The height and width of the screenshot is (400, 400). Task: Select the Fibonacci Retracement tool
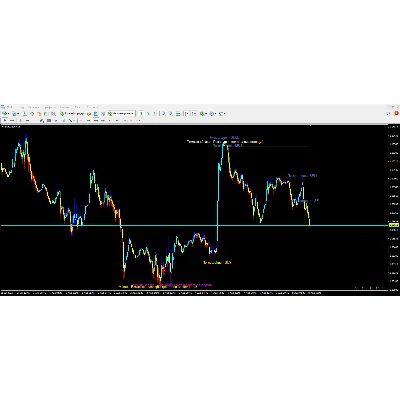49,120
